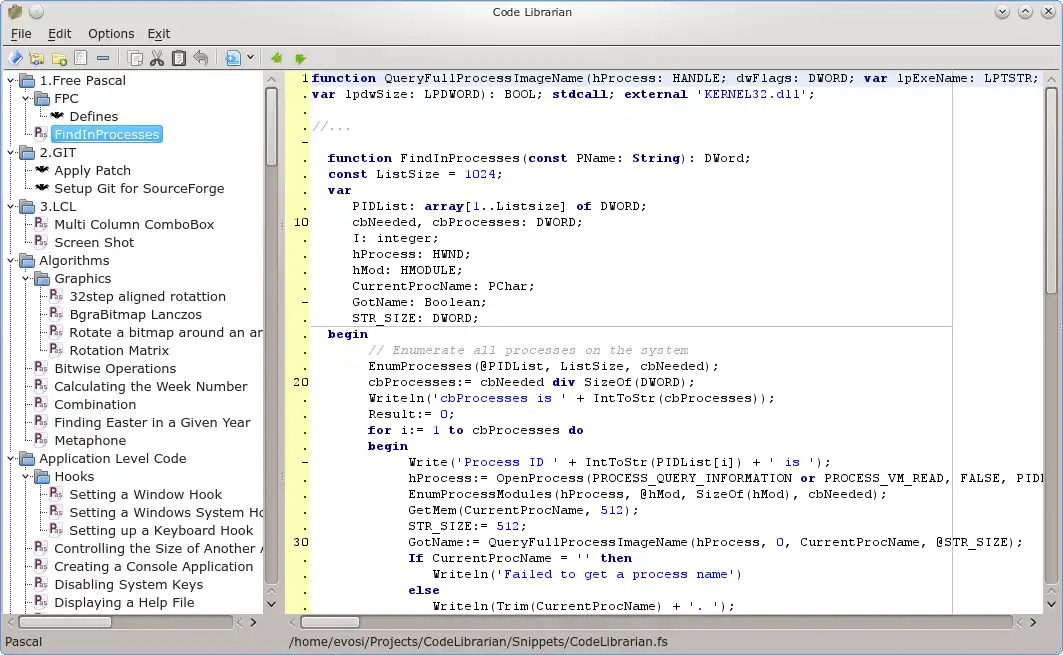Click the code editor horizontal scrollbar thumb
Screen dimensions: 1063x655
click(x=330, y=622)
